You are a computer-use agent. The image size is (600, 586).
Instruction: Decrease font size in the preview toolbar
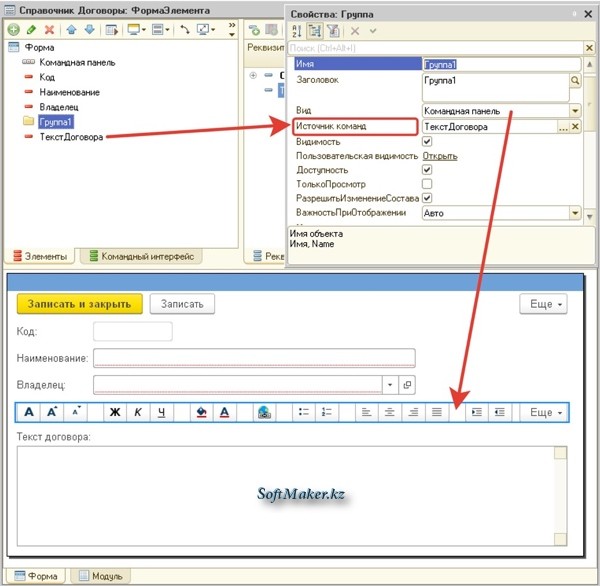click(76, 412)
